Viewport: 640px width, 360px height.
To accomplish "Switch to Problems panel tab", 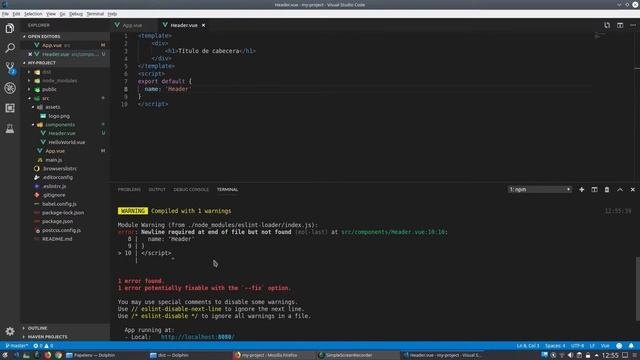I will 129,189.
